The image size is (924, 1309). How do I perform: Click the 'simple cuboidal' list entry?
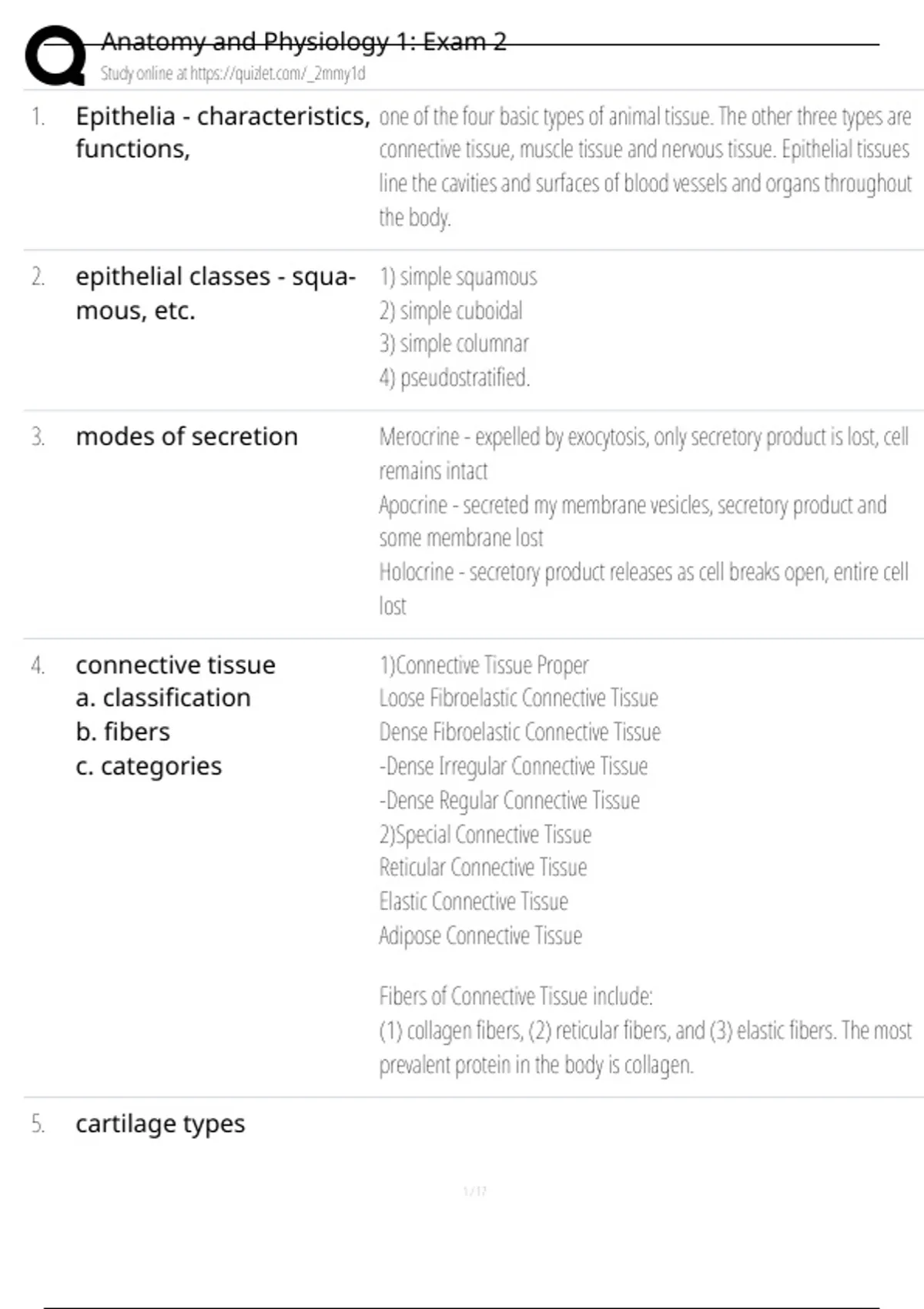(x=450, y=311)
